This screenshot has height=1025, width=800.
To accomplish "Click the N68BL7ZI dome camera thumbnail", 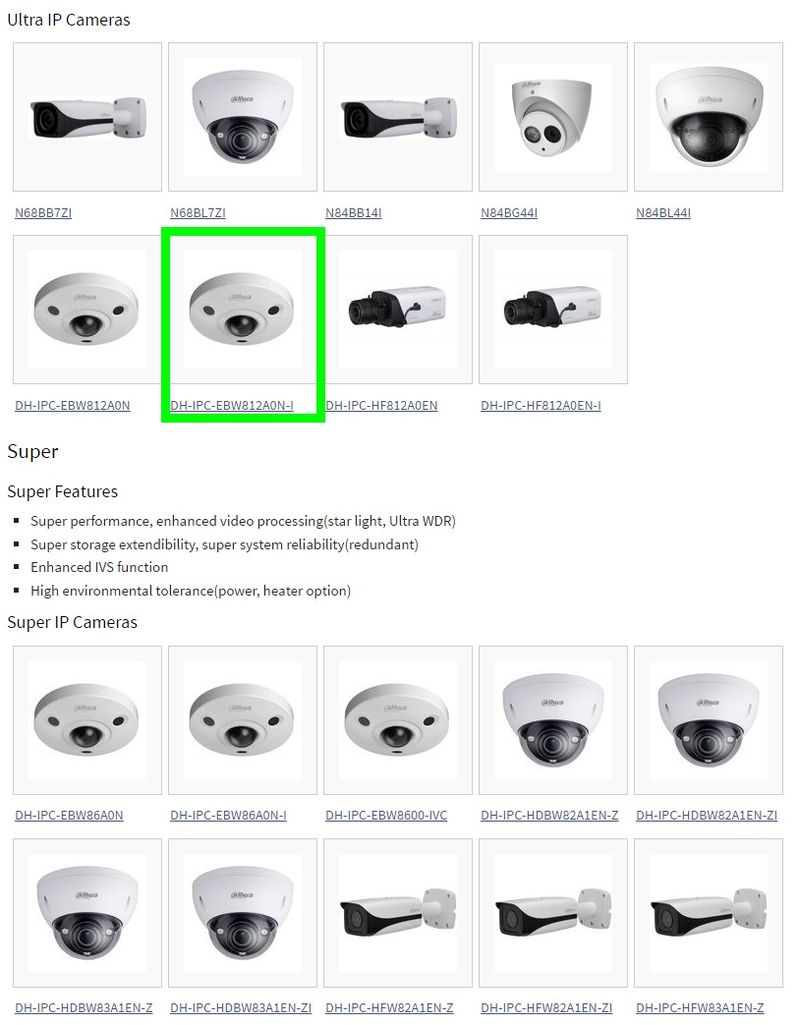I will [242, 117].
